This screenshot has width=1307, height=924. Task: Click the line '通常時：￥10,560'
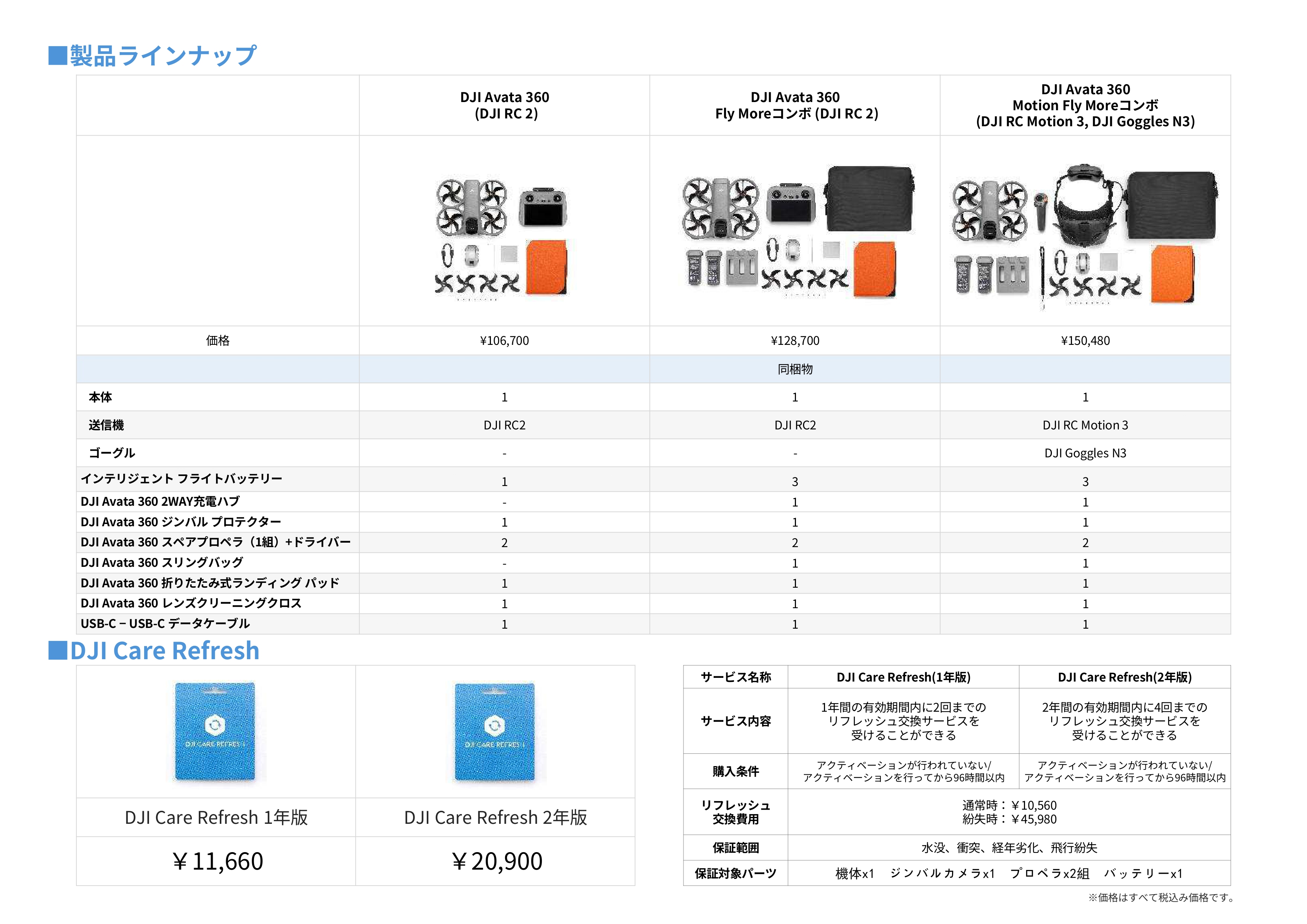[1009, 806]
